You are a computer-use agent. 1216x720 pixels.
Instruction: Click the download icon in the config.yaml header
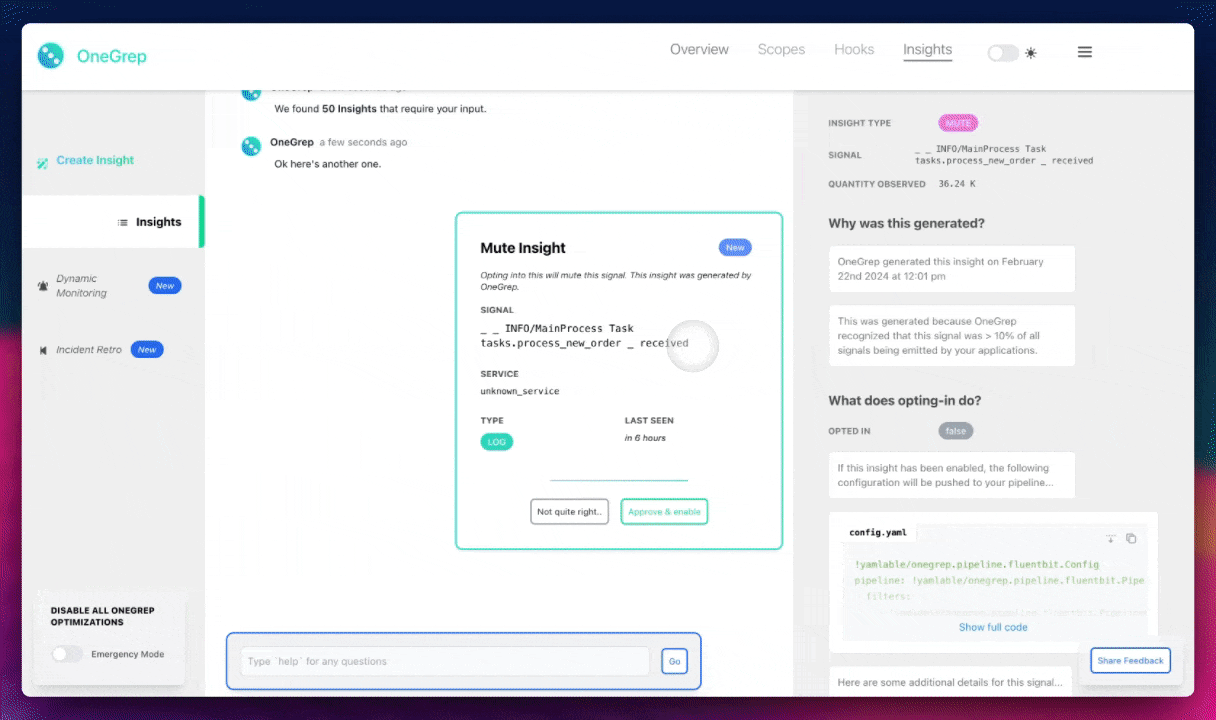click(1110, 538)
